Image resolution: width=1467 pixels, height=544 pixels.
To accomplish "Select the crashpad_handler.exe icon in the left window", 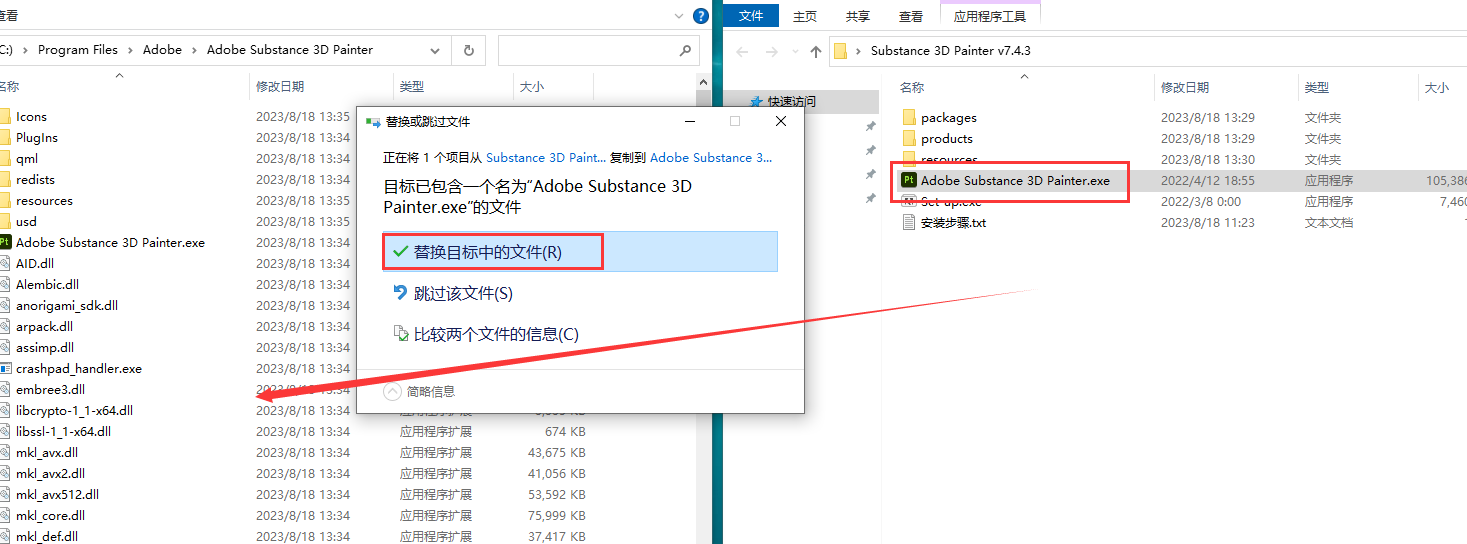I will pyautogui.click(x=5, y=368).
